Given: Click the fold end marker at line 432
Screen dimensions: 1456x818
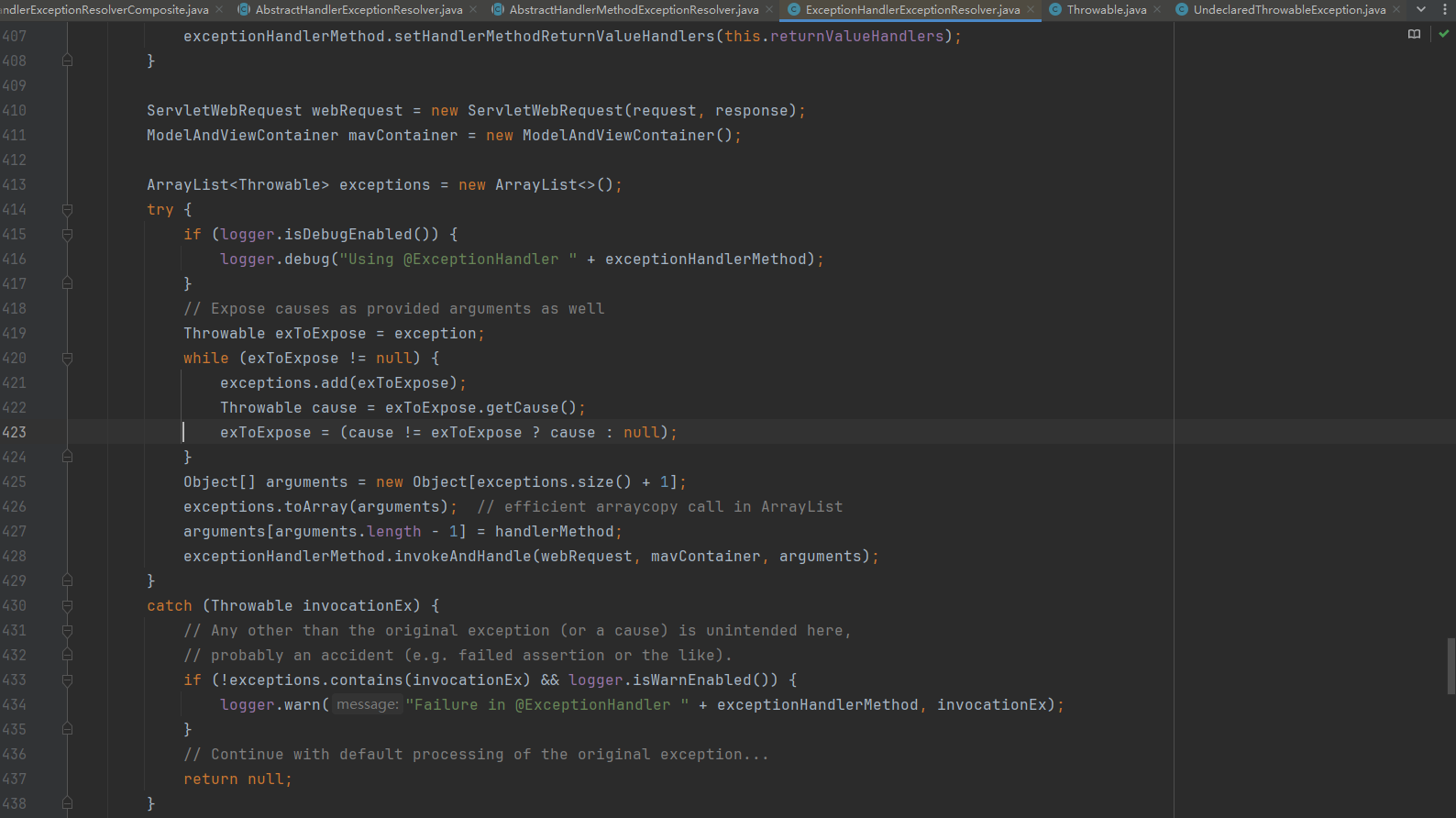Looking at the screenshot, I should 67,655.
